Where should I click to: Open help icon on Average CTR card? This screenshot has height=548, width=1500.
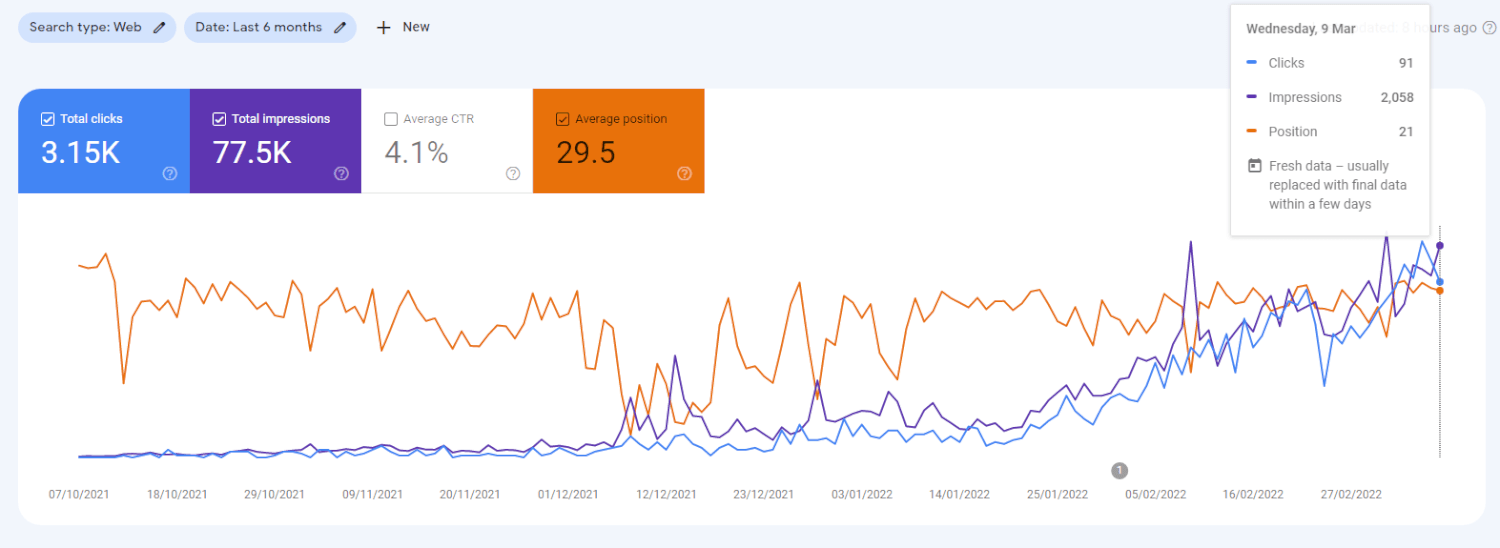click(x=513, y=173)
